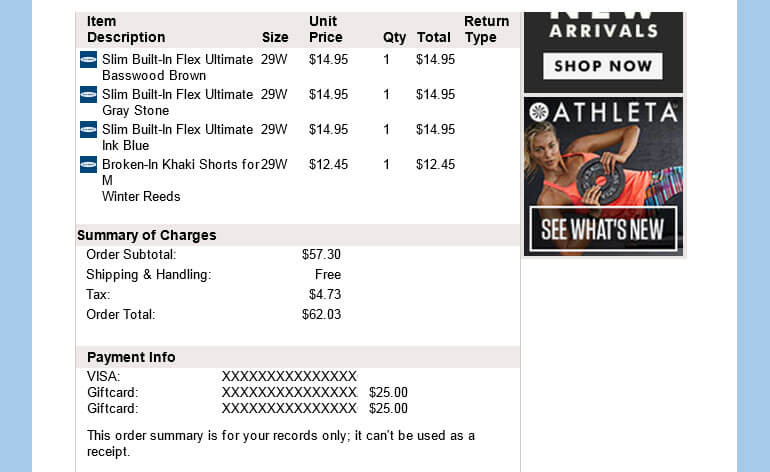Click the brand icon beside Basswood Brown item
Image resolution: width=770 pixels, height=472 pixels.
(88, 59)
